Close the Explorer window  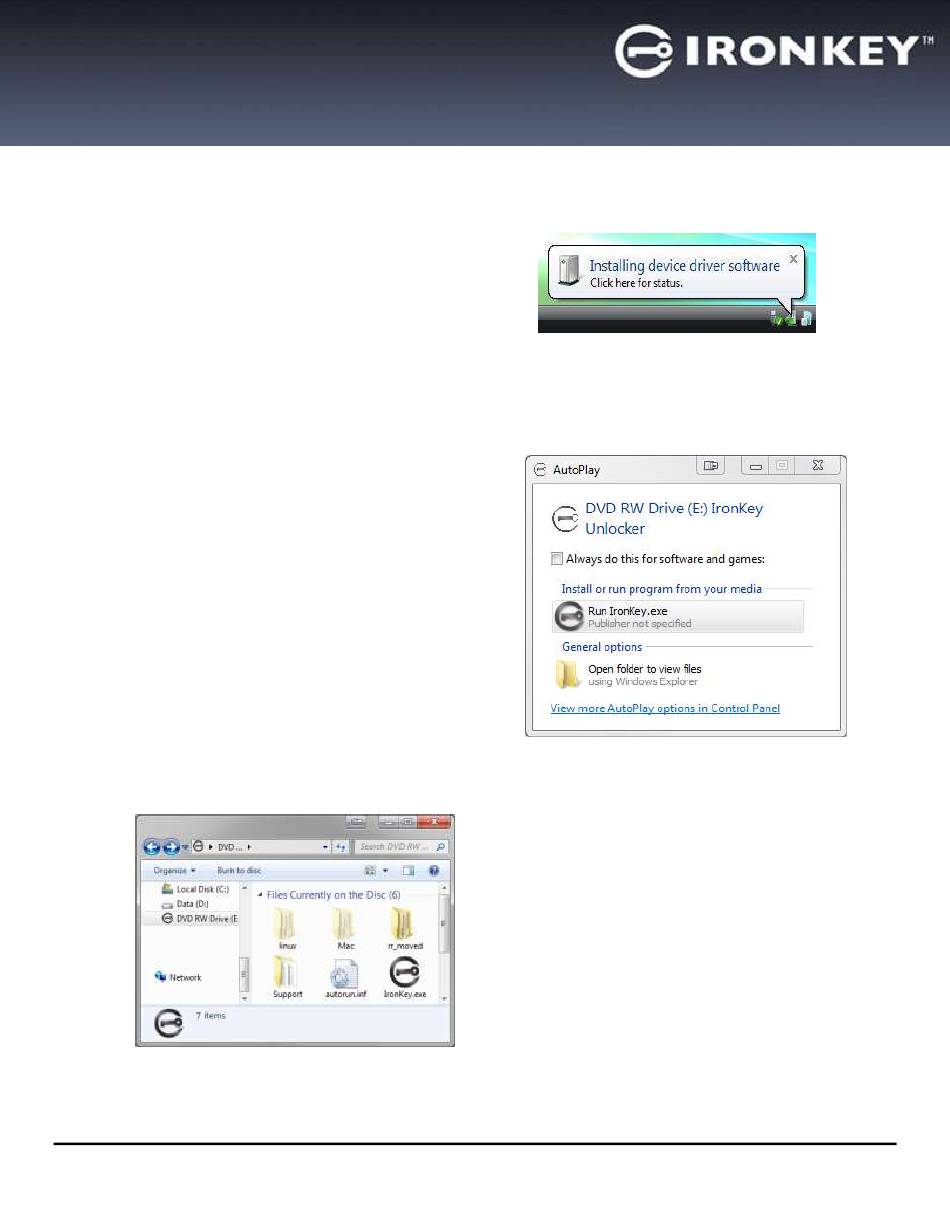coord(433,822)
